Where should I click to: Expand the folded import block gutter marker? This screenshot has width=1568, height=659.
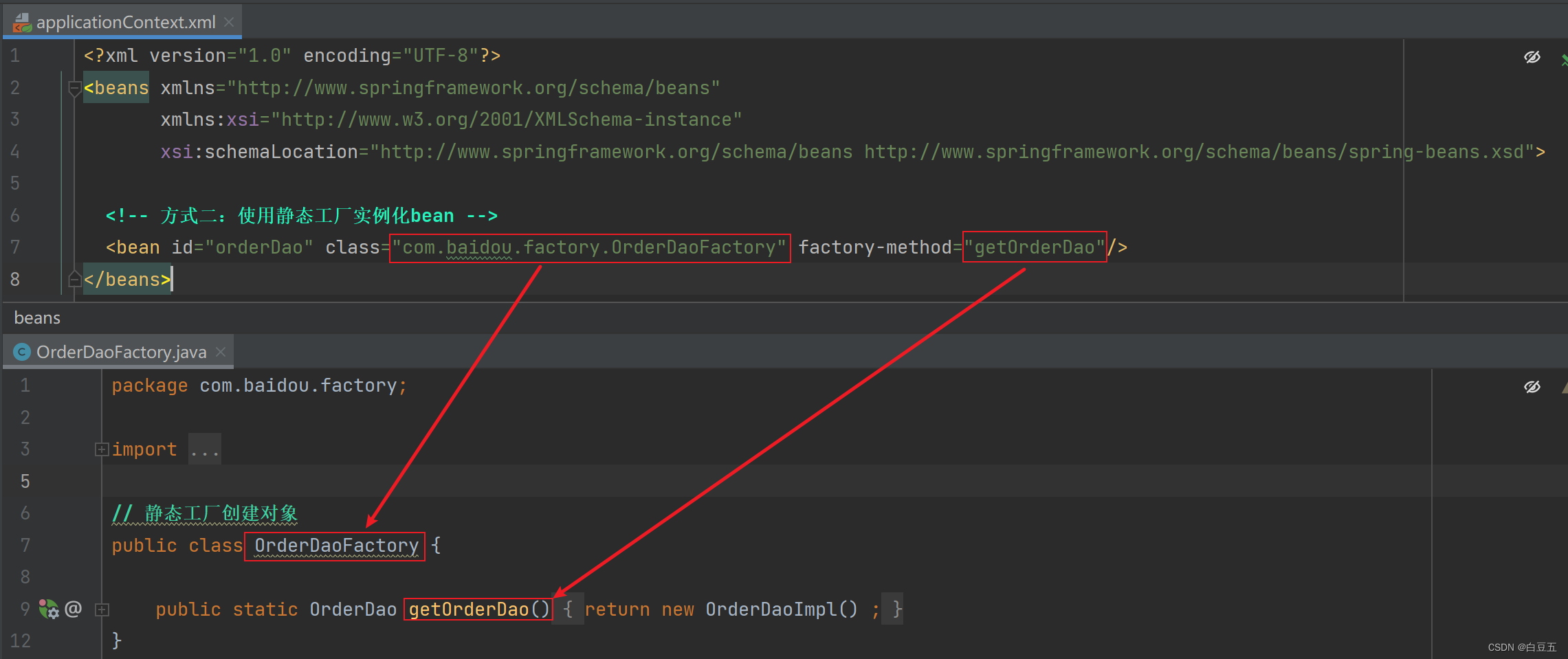tap(102, 449)
